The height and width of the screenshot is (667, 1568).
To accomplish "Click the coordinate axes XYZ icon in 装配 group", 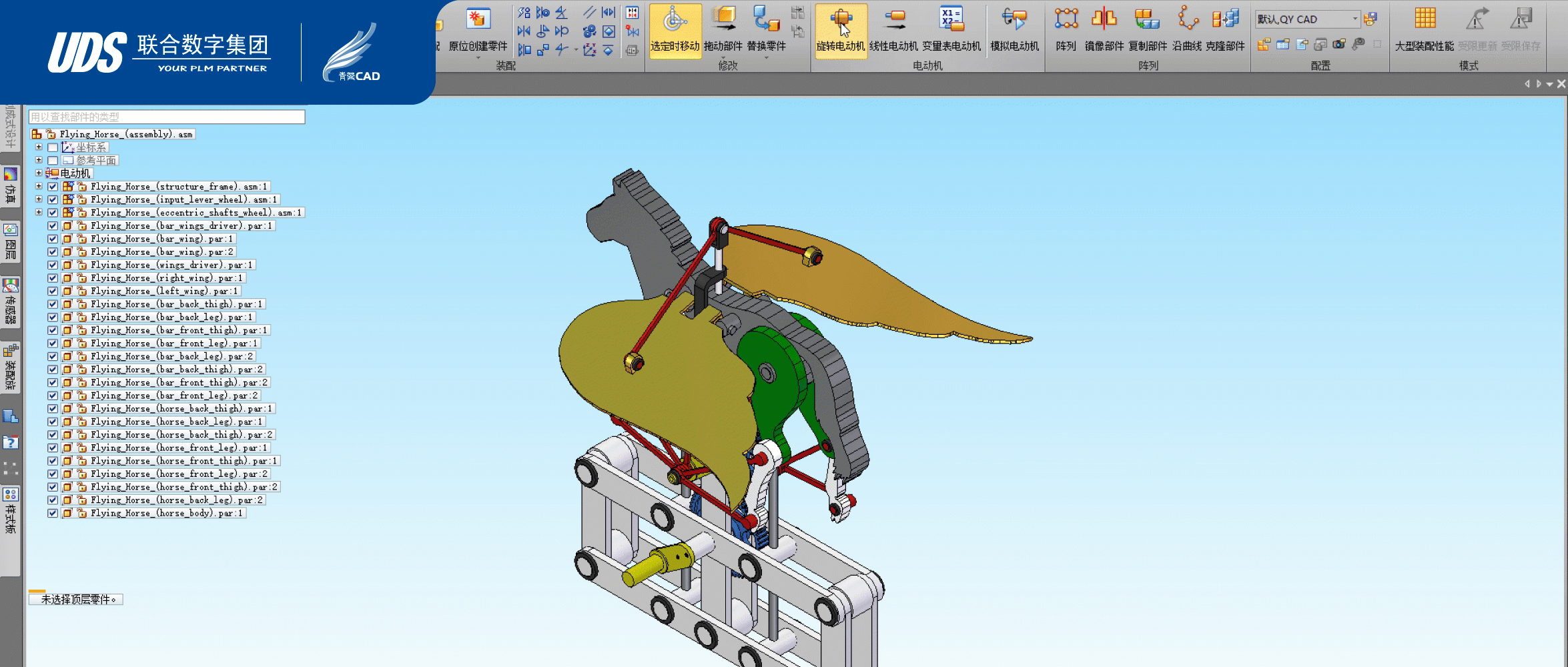I will tap(589, 50).
